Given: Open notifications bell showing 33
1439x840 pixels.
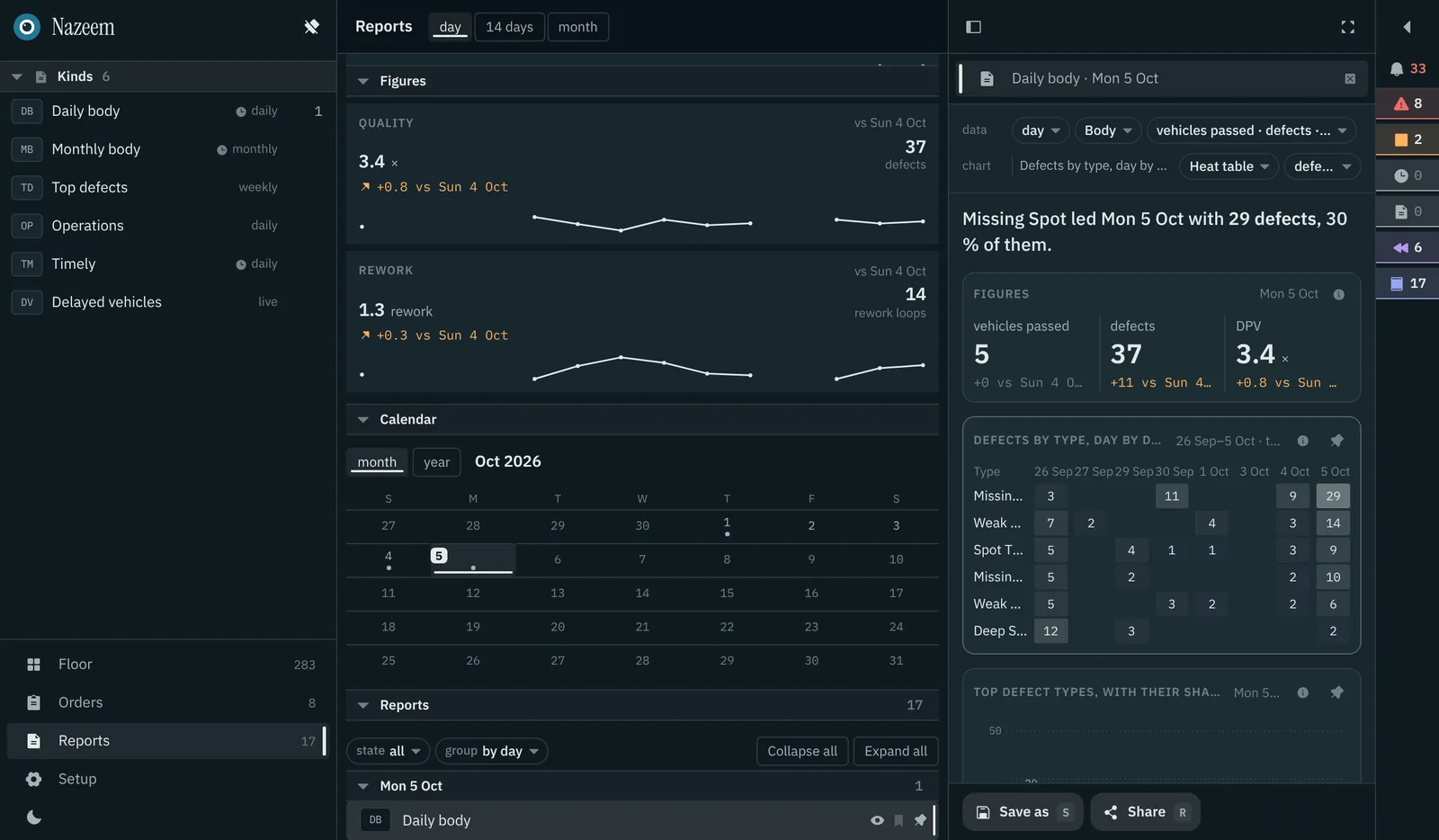Looking at the screenshot, I should 1408,68.
